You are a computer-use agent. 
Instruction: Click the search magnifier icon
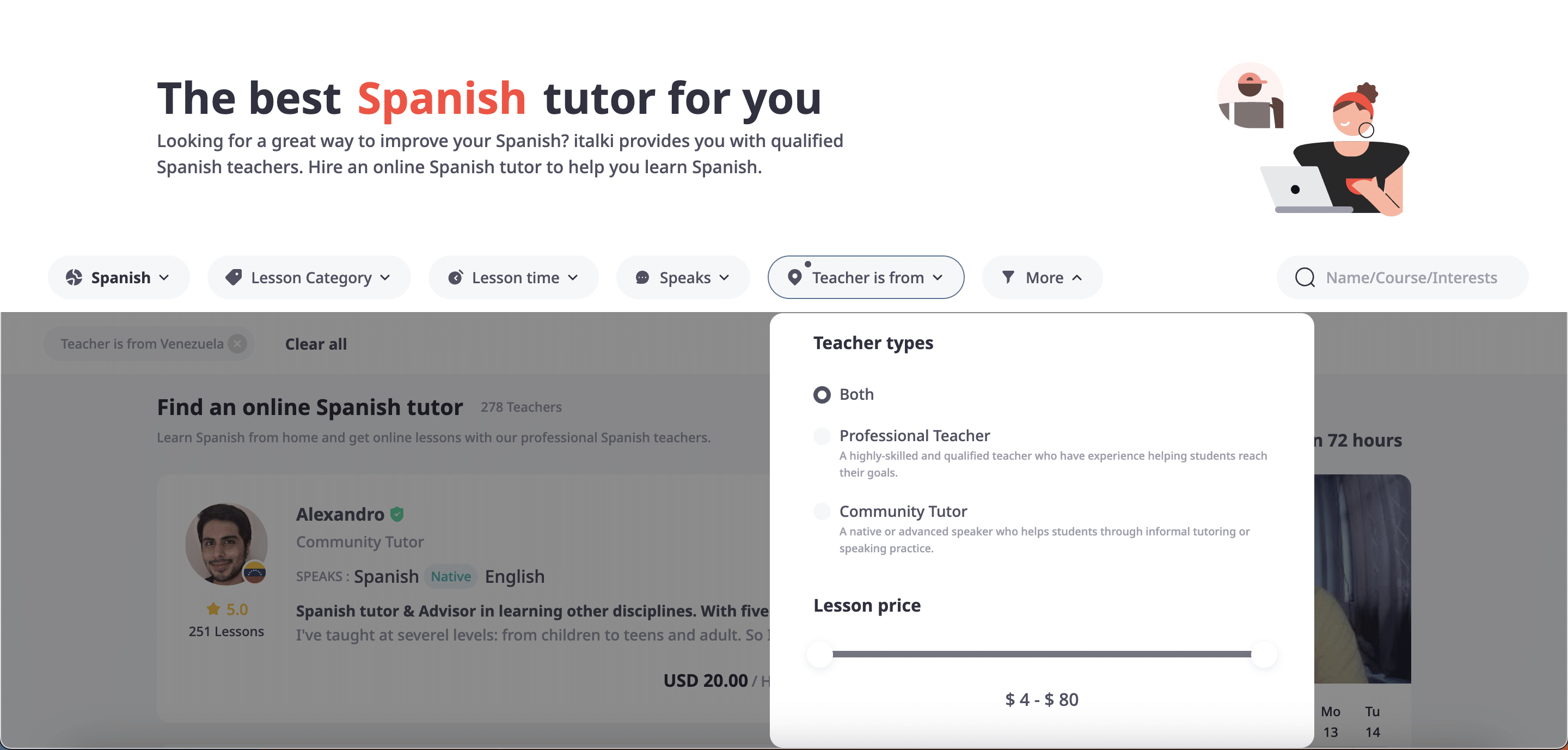click(x=1304, y=278)
